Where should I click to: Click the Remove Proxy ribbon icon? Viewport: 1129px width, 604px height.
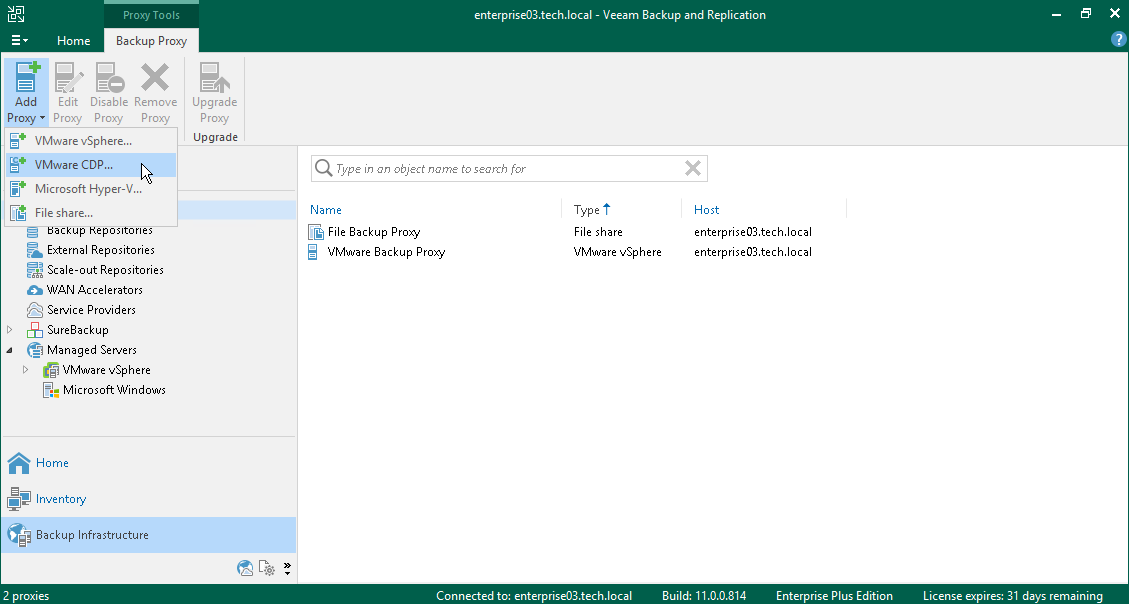155,78
